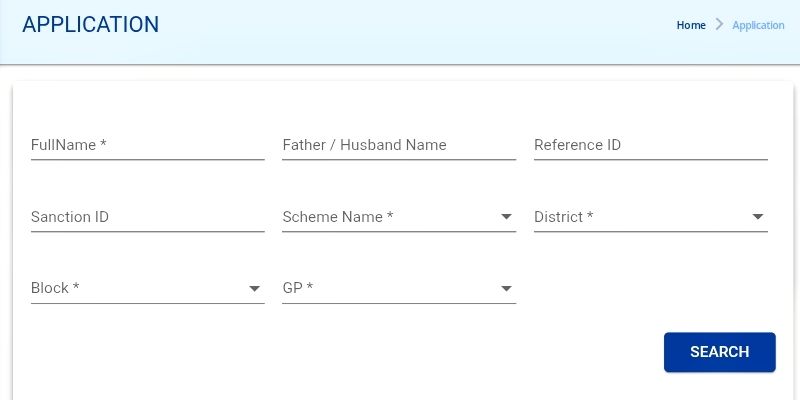Click the breadcrumb chevron separator icon

[x=719, y=25]
